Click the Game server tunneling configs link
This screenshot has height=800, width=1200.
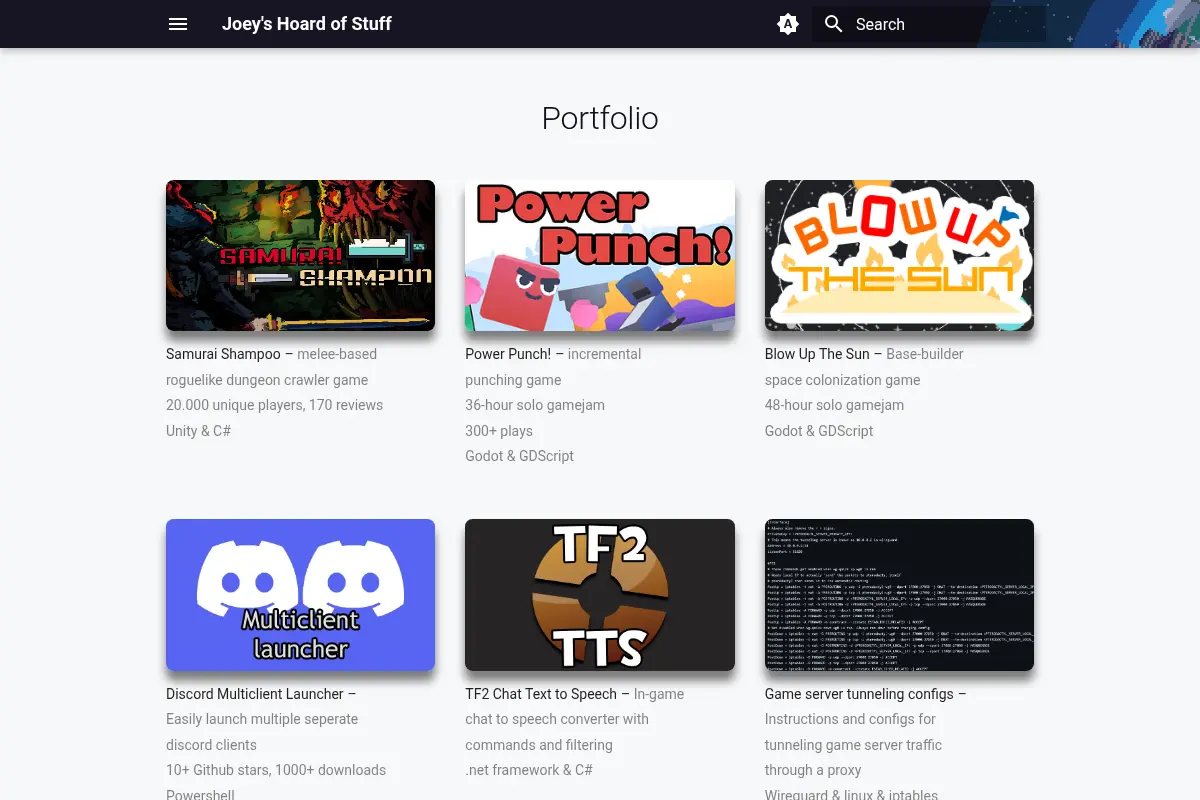859,694
